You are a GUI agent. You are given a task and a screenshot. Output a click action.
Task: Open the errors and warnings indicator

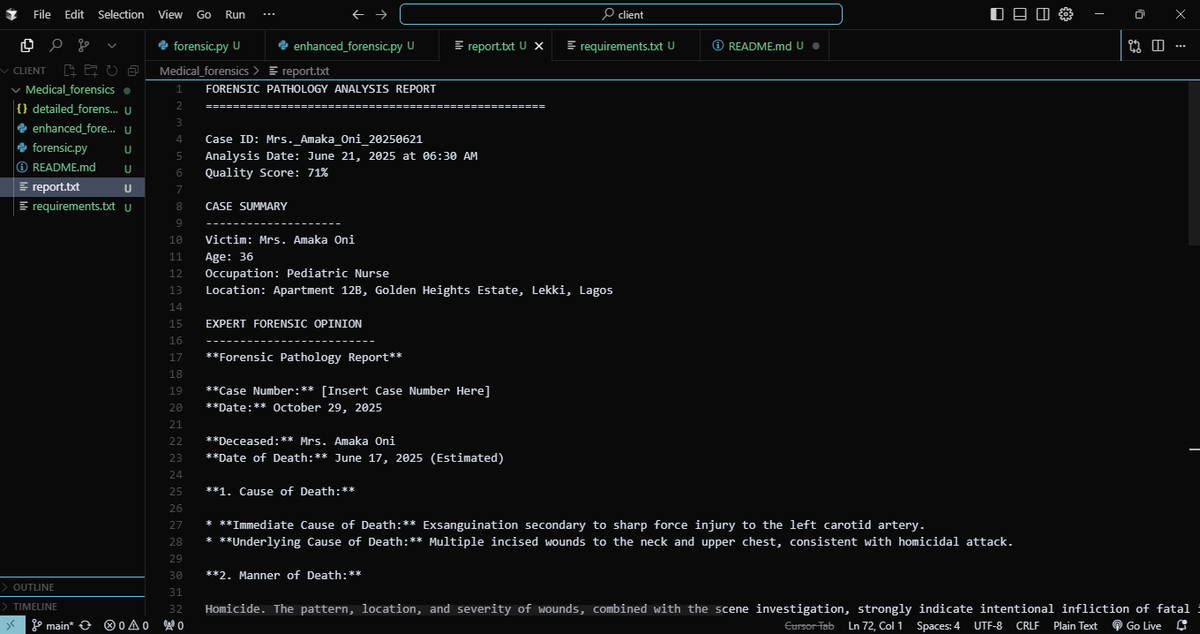(126, 625)
